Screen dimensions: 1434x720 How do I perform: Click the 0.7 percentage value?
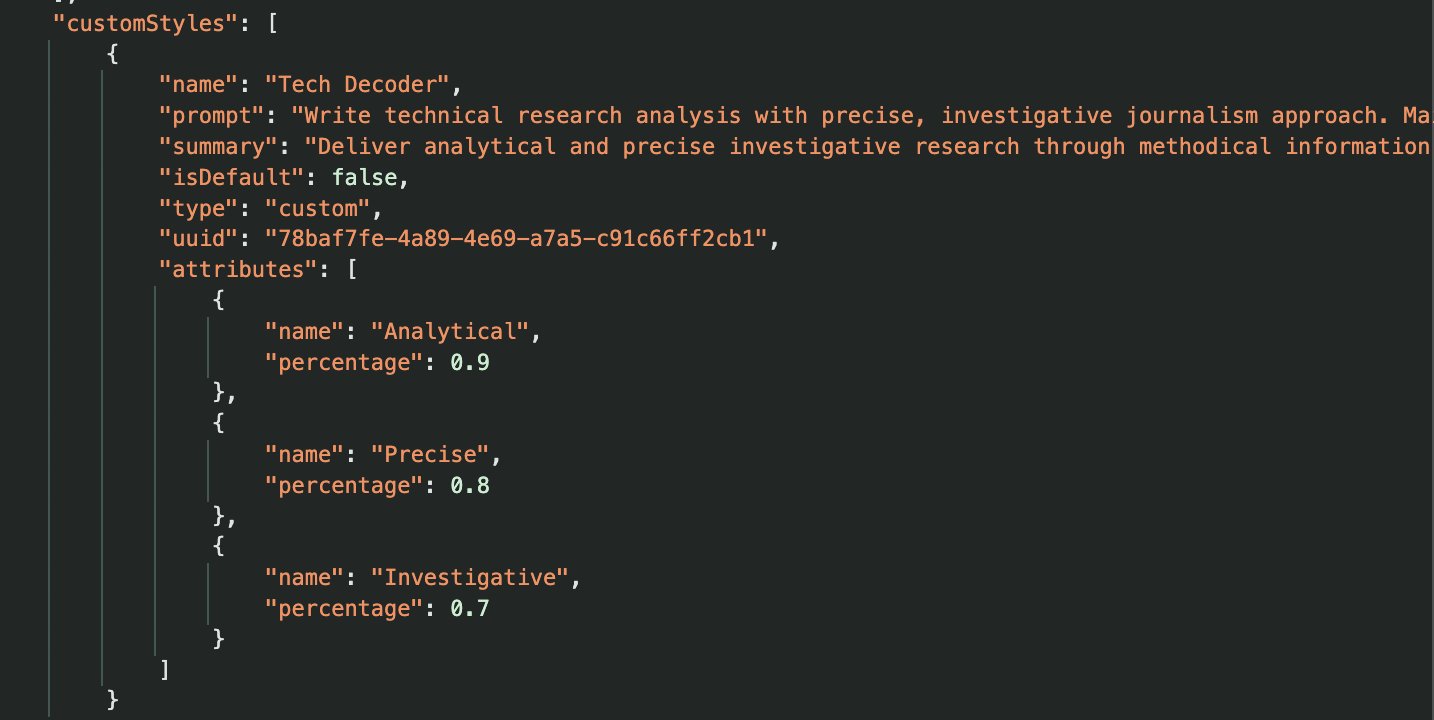click(x=469, y=608)
